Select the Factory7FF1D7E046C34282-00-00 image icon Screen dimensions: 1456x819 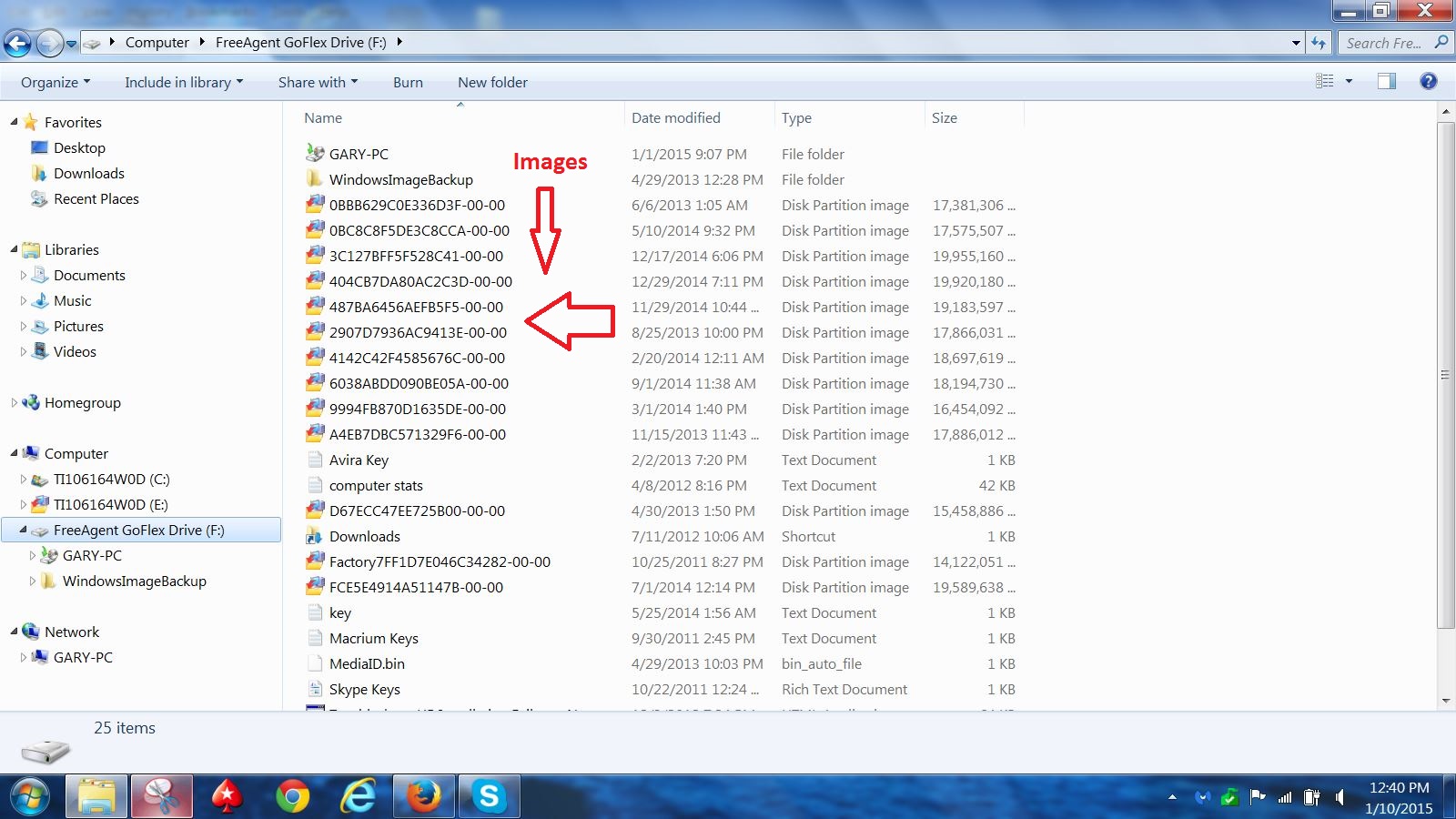[x=315, y=561]
